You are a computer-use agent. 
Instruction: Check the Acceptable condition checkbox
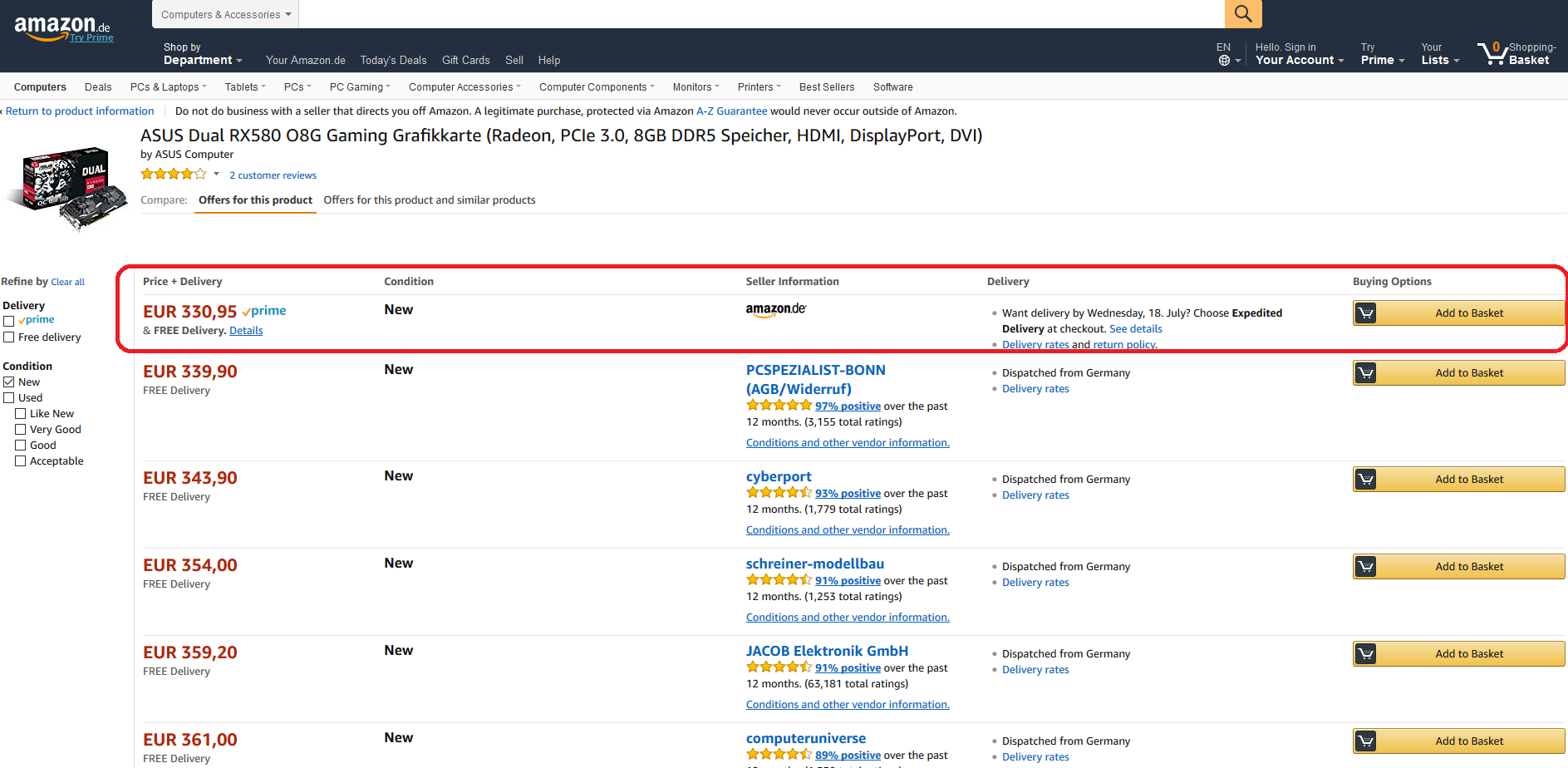click(20, 461)
